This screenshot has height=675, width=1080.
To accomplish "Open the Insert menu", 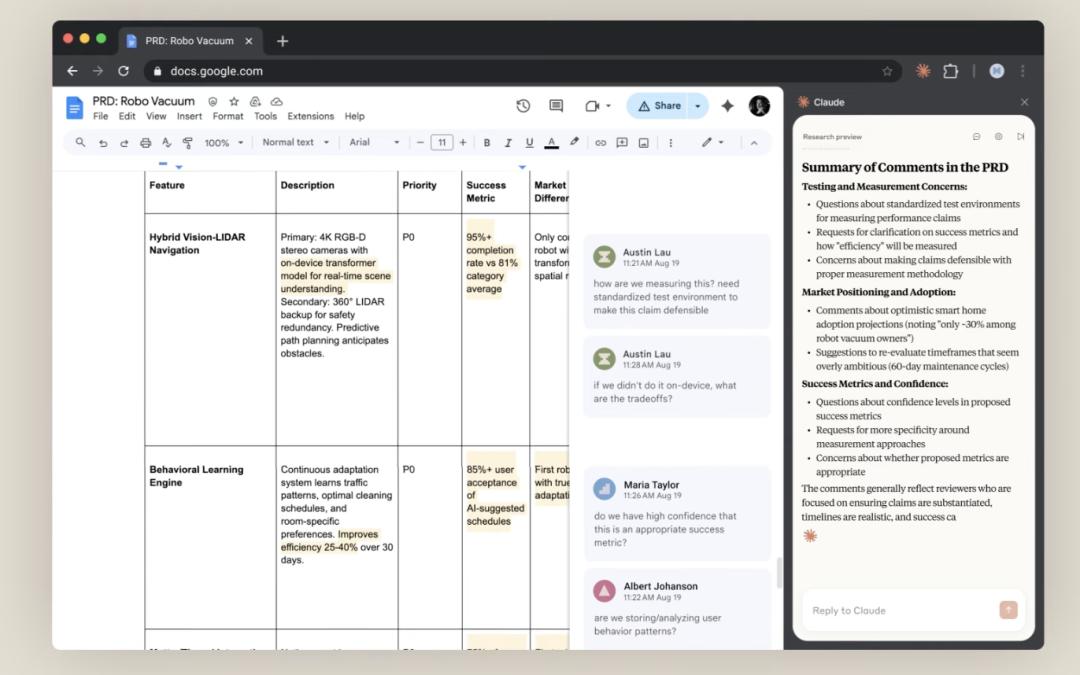I will (189, 116).
